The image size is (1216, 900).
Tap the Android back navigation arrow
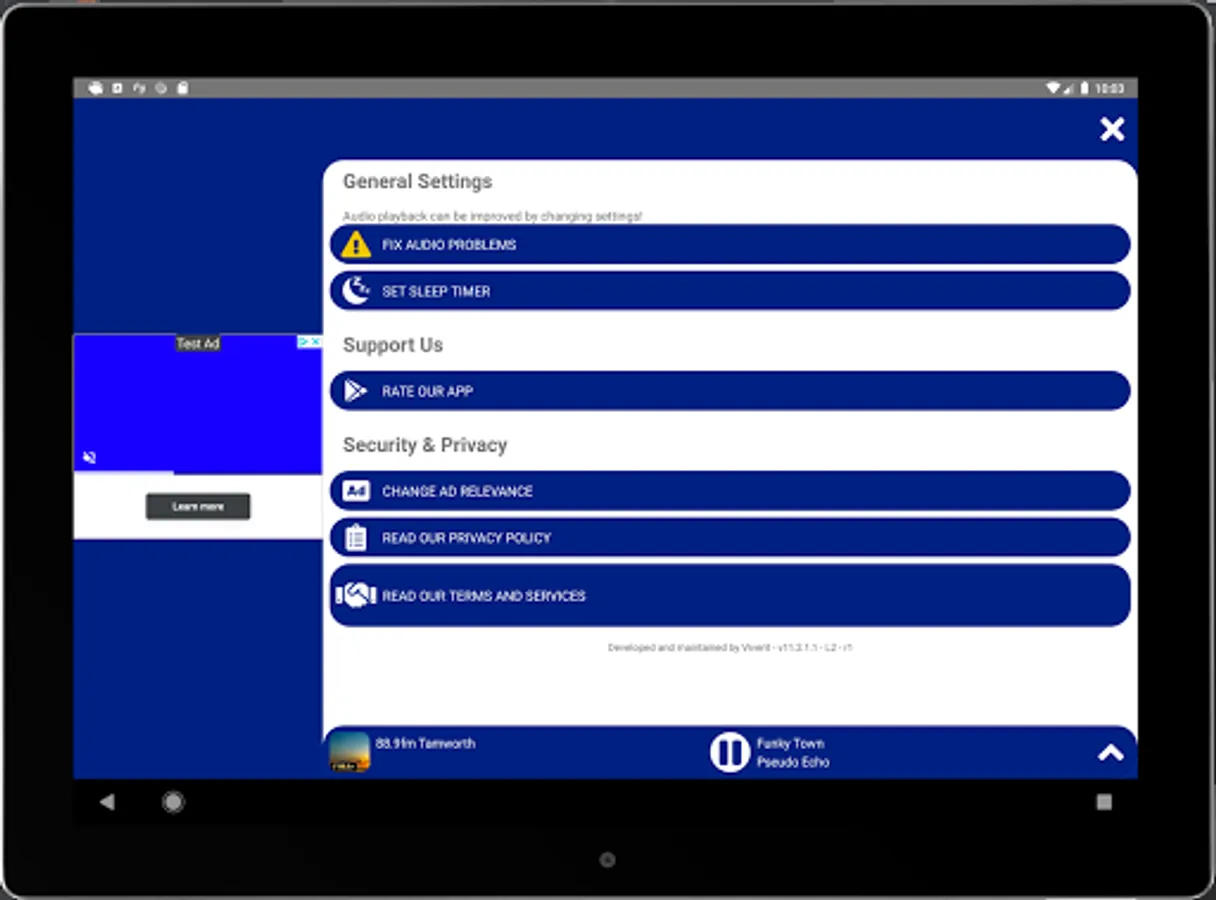107,802
